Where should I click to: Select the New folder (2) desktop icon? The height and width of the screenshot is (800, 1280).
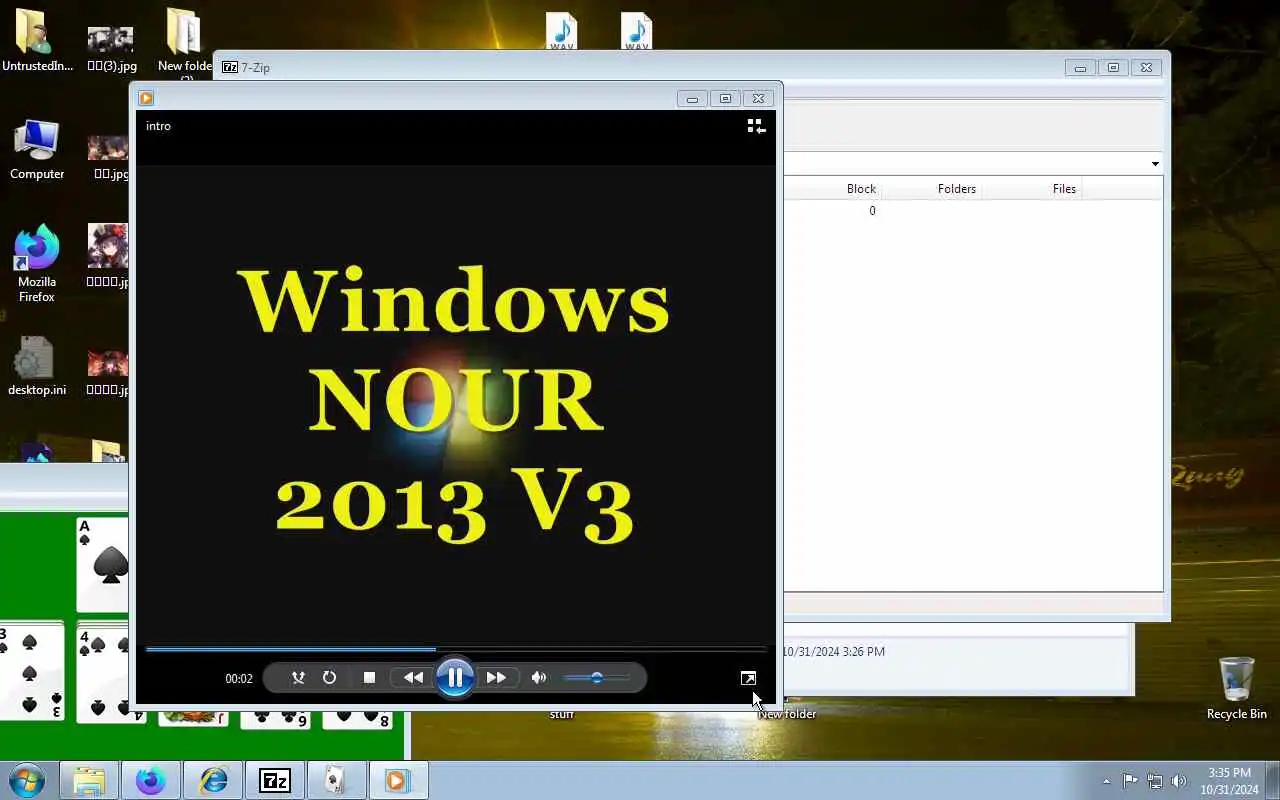point(184,45)
